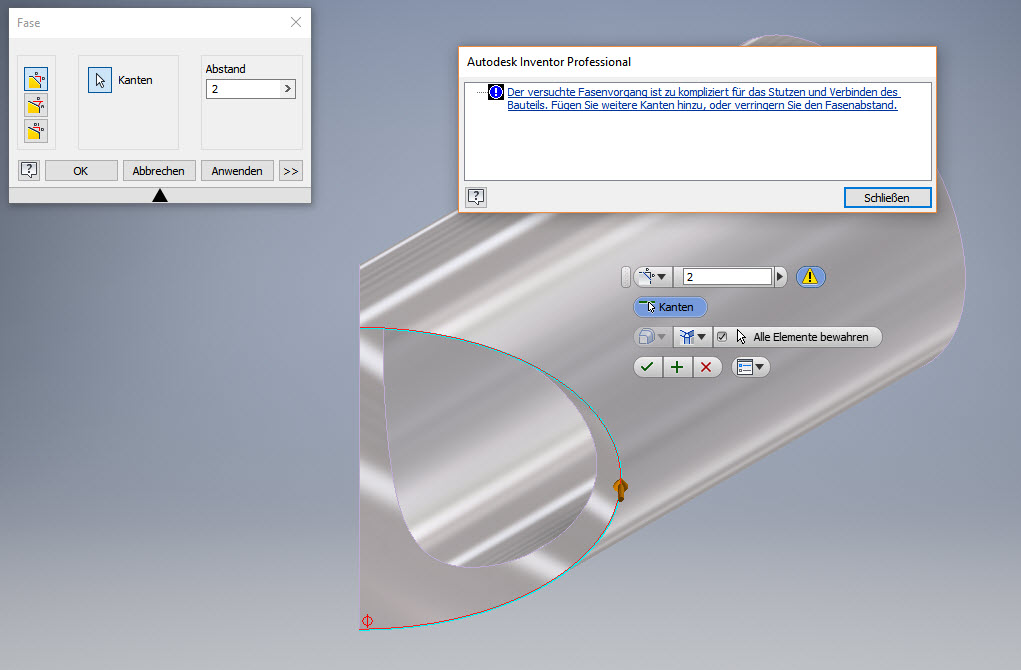The width and height of the screenshot is (1021, 670).
Task: Click the Alle Elemente bewahren label
Action: click(x=811, y=337)
